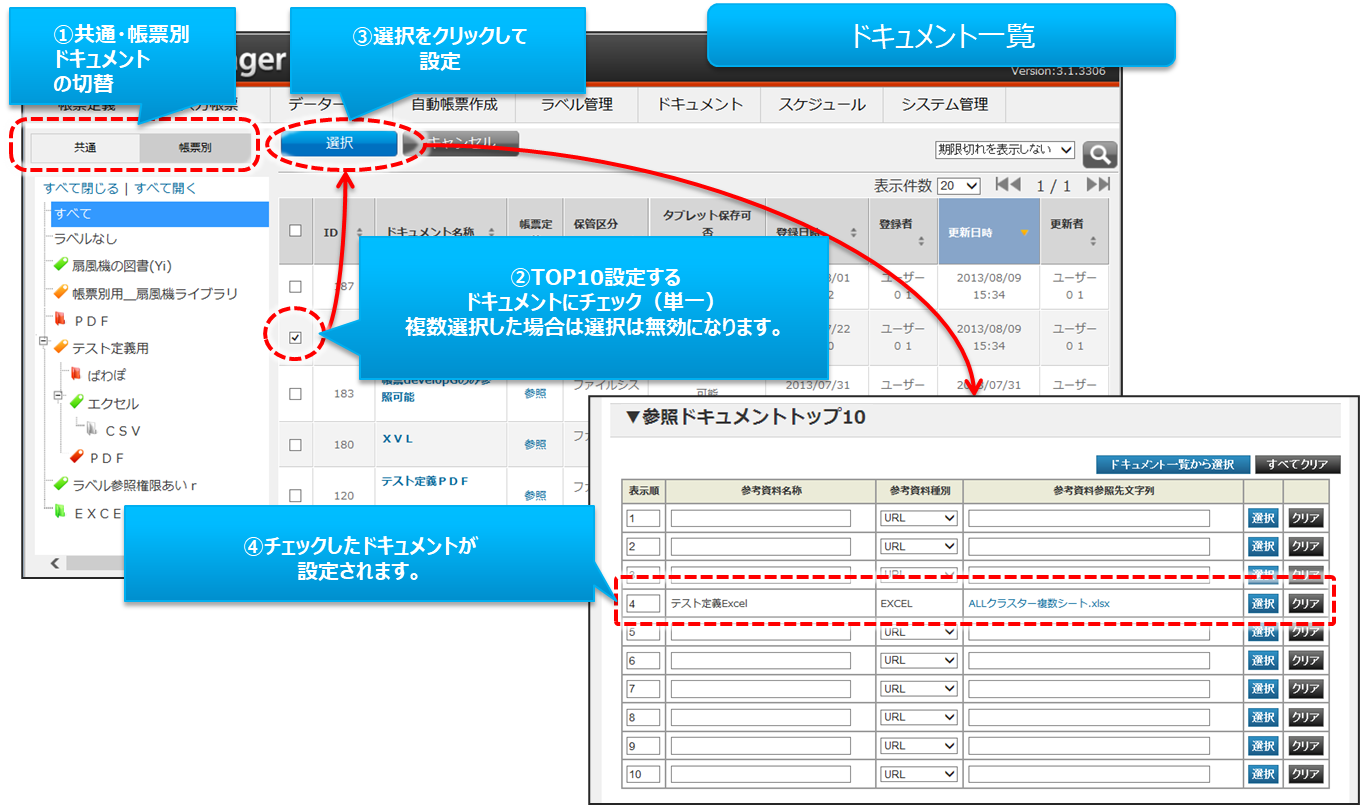
Task: Select the 帳票別用_扇風機ライブラリ label
Action: [x=154, y=294]
